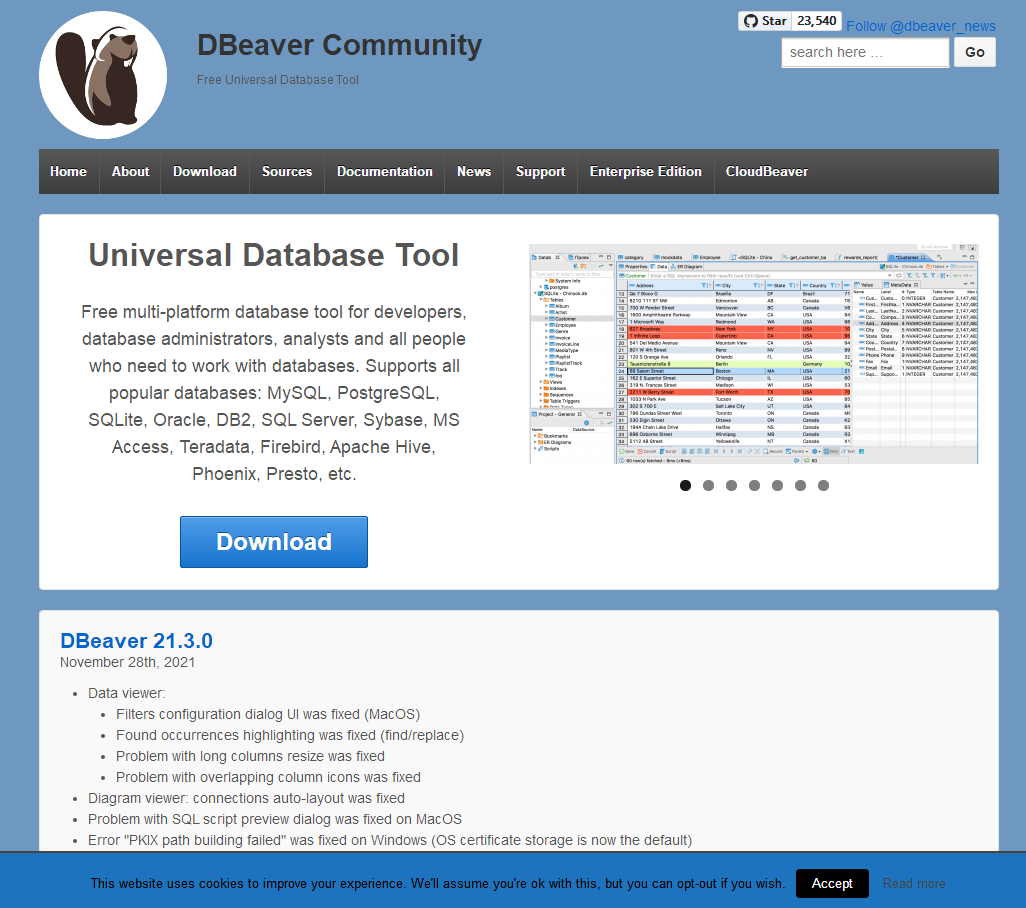Click 'Problem with SQL script preview dialog' line

point(275,819)
